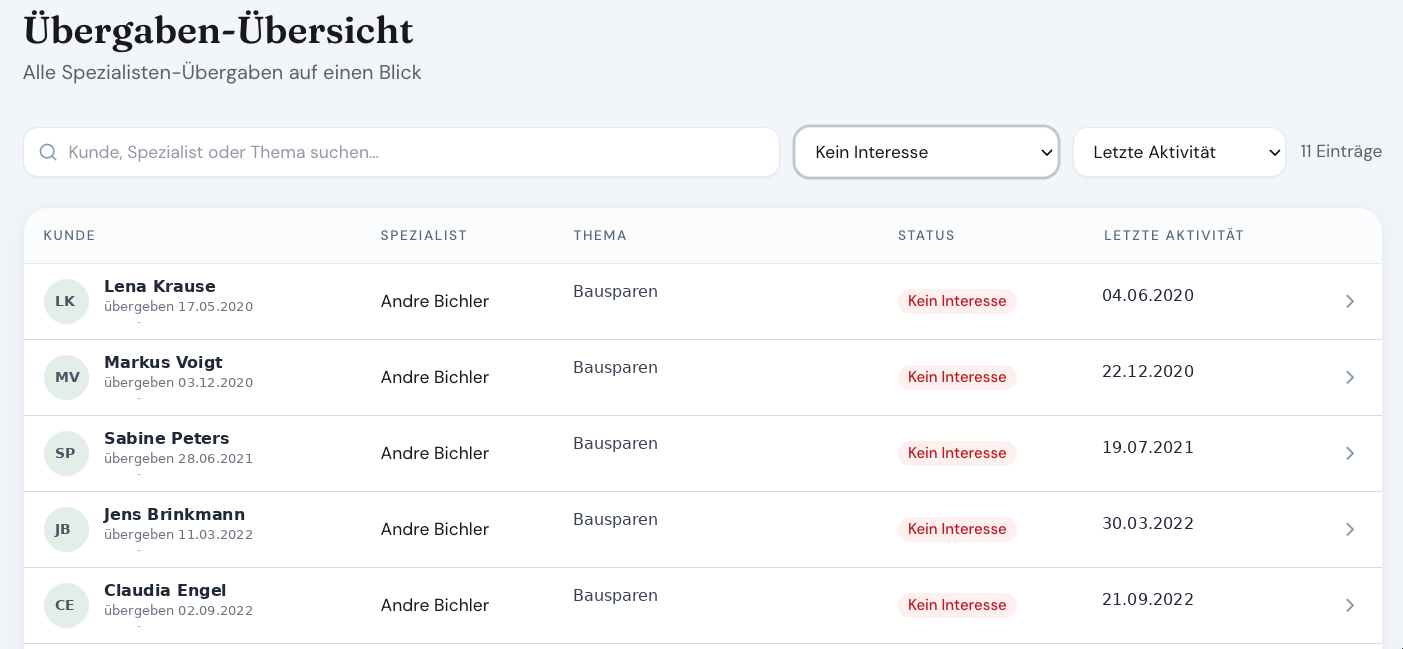Select the Lena Krause customer name
Viewport: 1403px width, 649px height.
(x=160, y=286)
